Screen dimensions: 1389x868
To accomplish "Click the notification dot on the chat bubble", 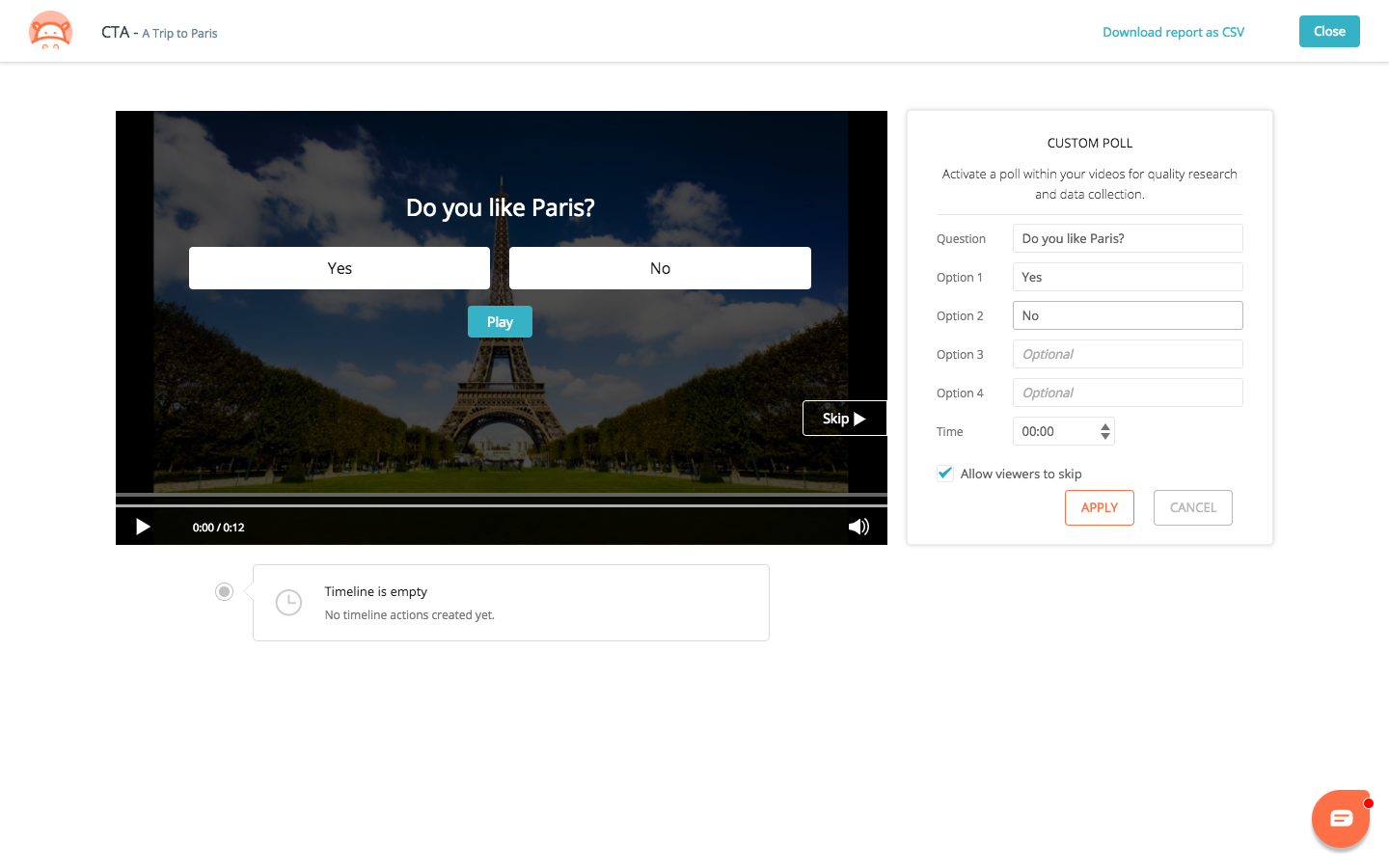I will pyautogui.click(x=1366, y=801).
